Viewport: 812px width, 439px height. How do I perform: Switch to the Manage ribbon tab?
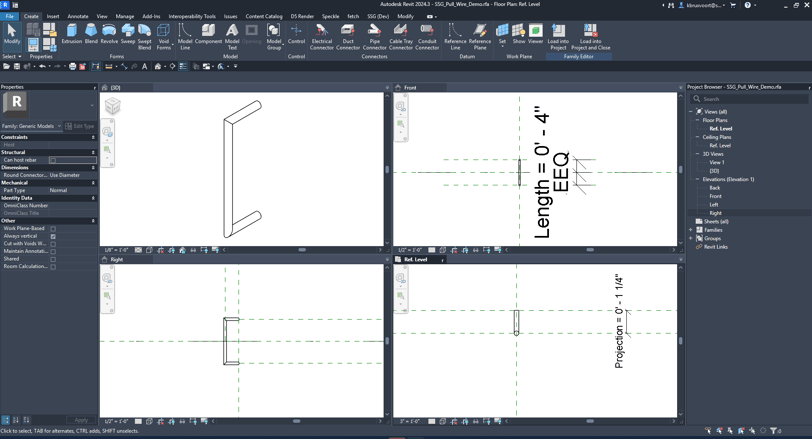click(125, 16)
